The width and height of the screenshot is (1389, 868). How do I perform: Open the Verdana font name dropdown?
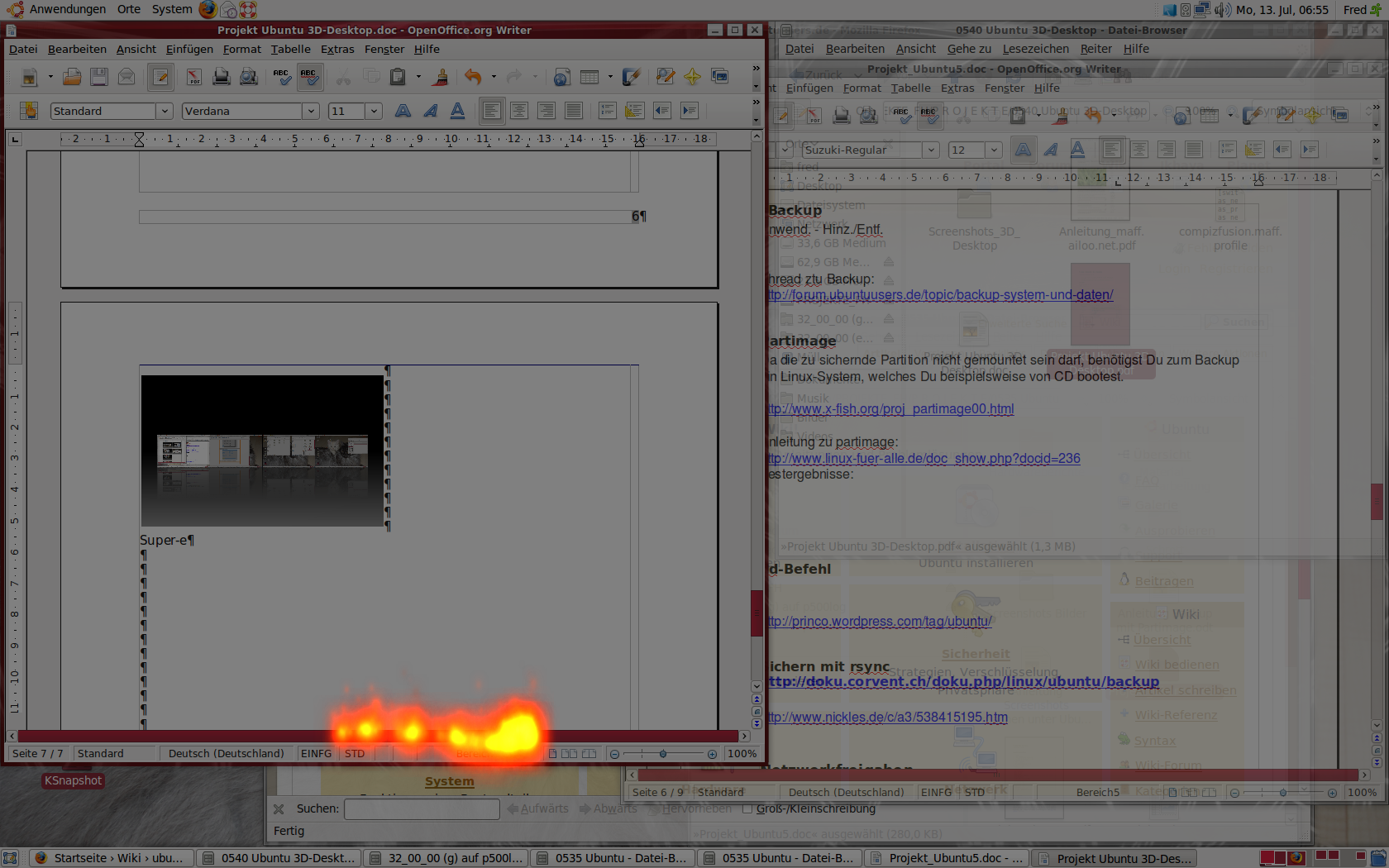coord(311,111)
